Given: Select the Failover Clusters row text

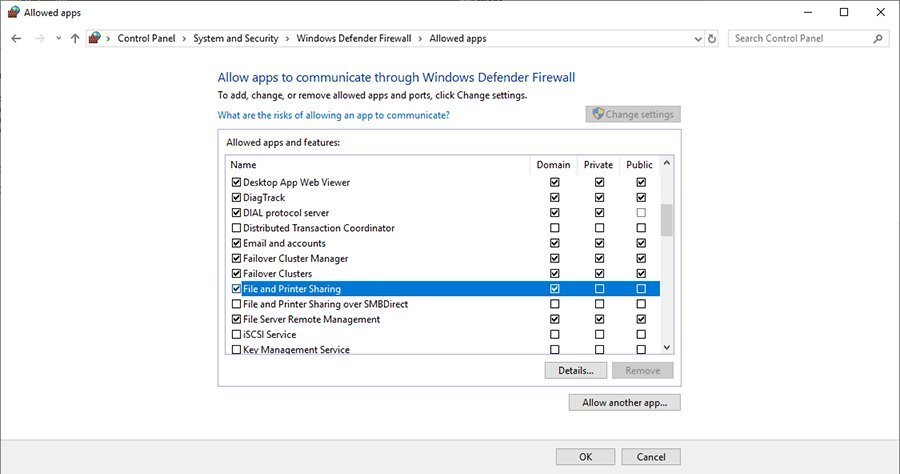Looking at the screenshot, I should pyautogui.click(x=277, y=274).
